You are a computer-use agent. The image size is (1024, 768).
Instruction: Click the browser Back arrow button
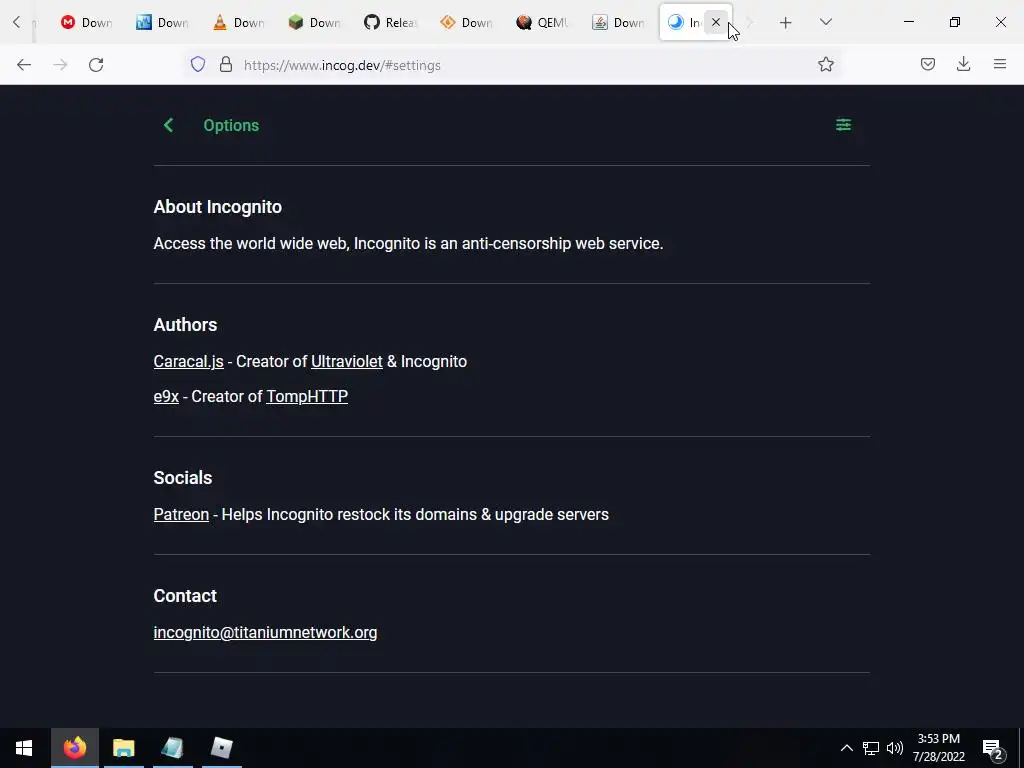24,65
